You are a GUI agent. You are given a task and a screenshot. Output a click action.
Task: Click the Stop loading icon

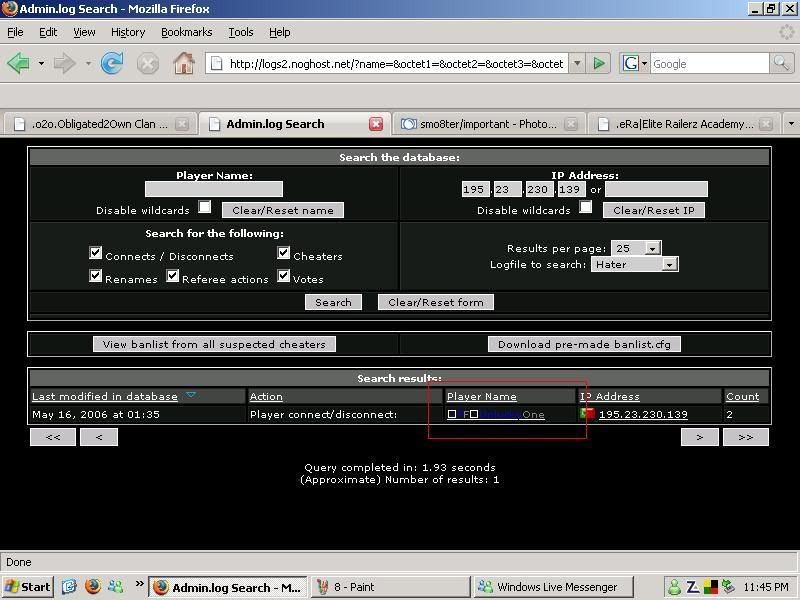pyautogui.click(x=147, y=64)
